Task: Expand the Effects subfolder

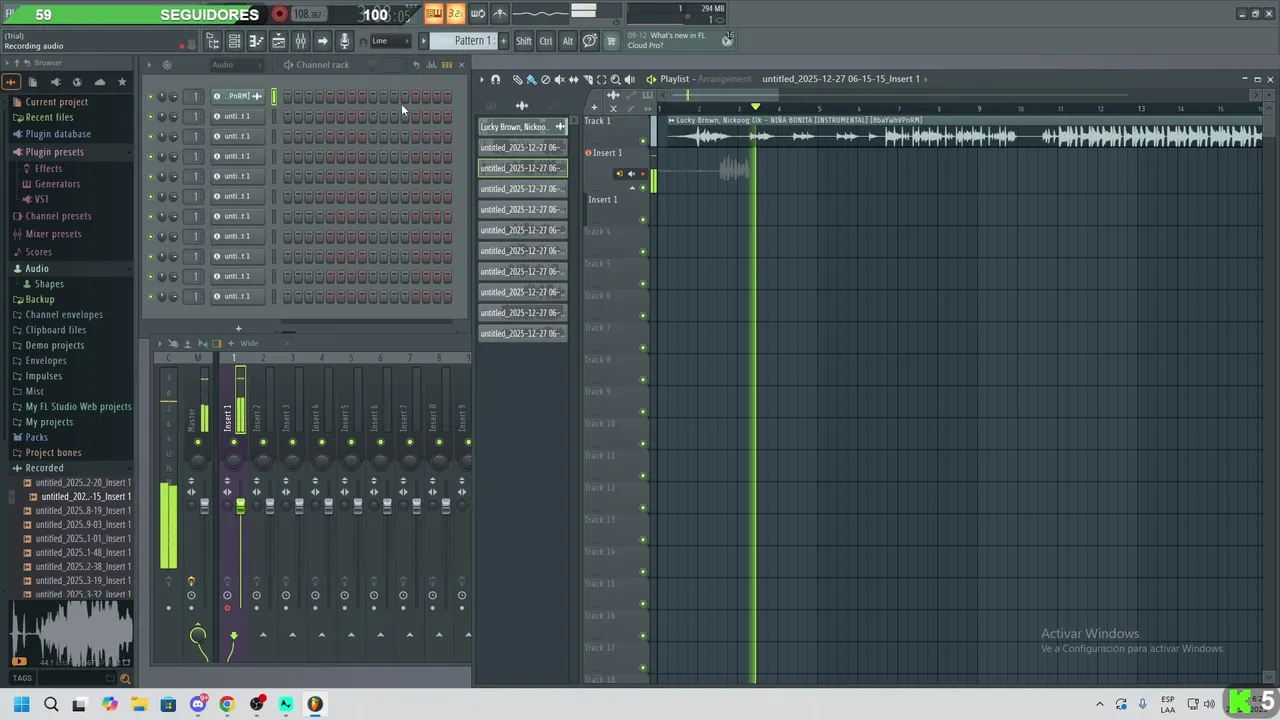Action: click(x=48, y=169)
